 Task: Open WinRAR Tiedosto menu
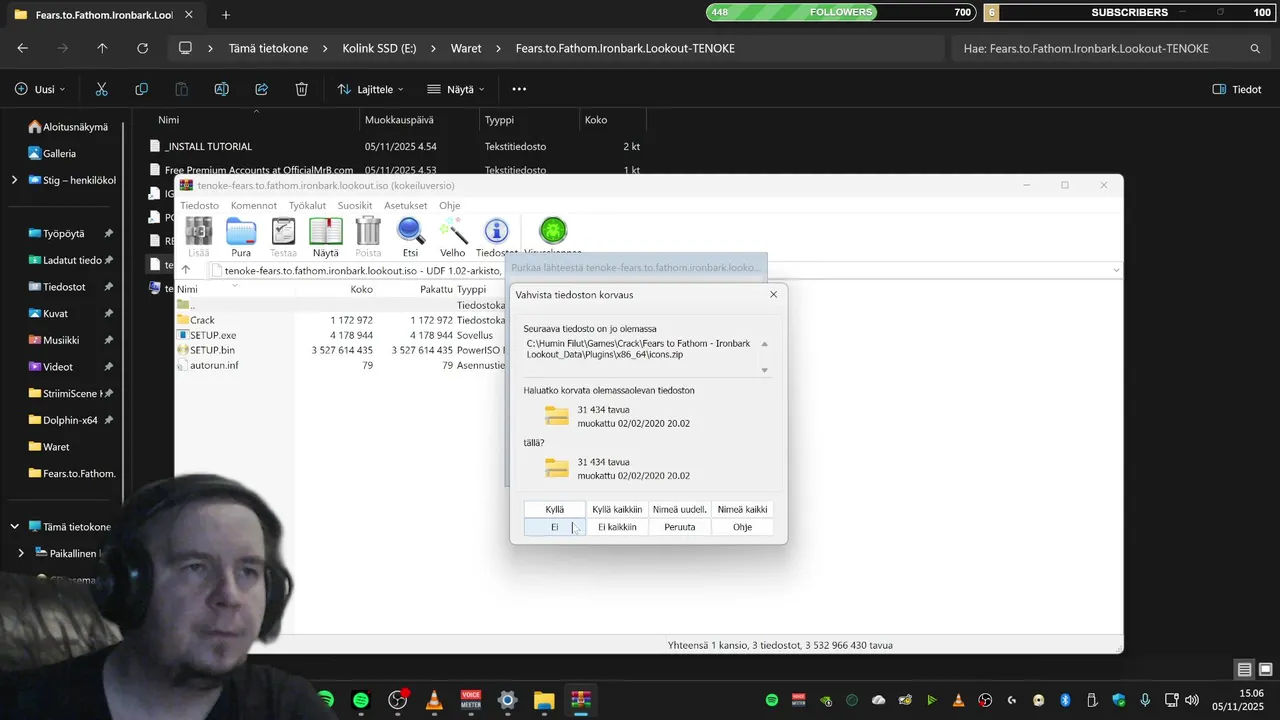pyautogui.click(x=199, y=205)
